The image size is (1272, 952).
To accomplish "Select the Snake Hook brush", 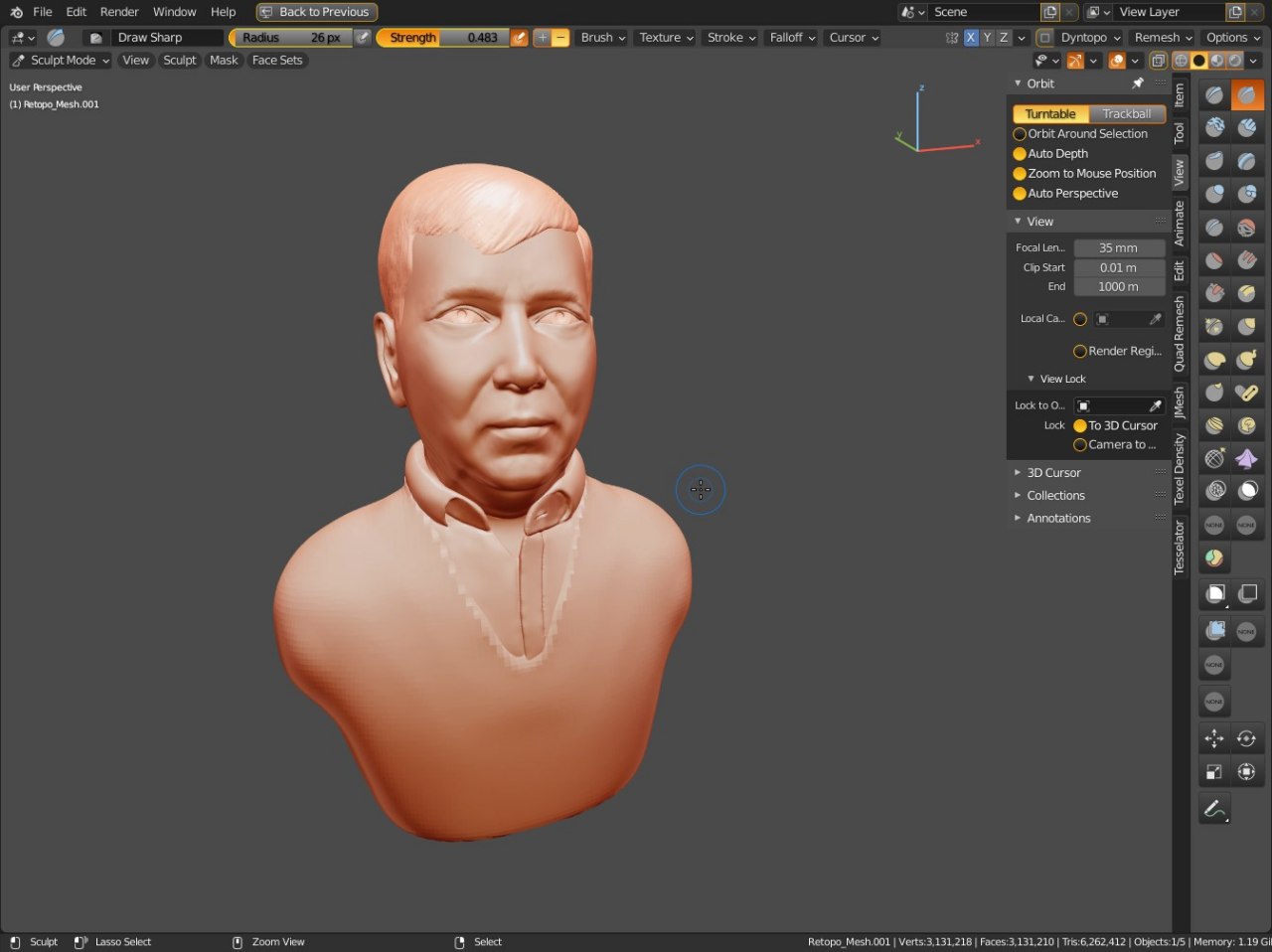I will [x=1247, y=360].
